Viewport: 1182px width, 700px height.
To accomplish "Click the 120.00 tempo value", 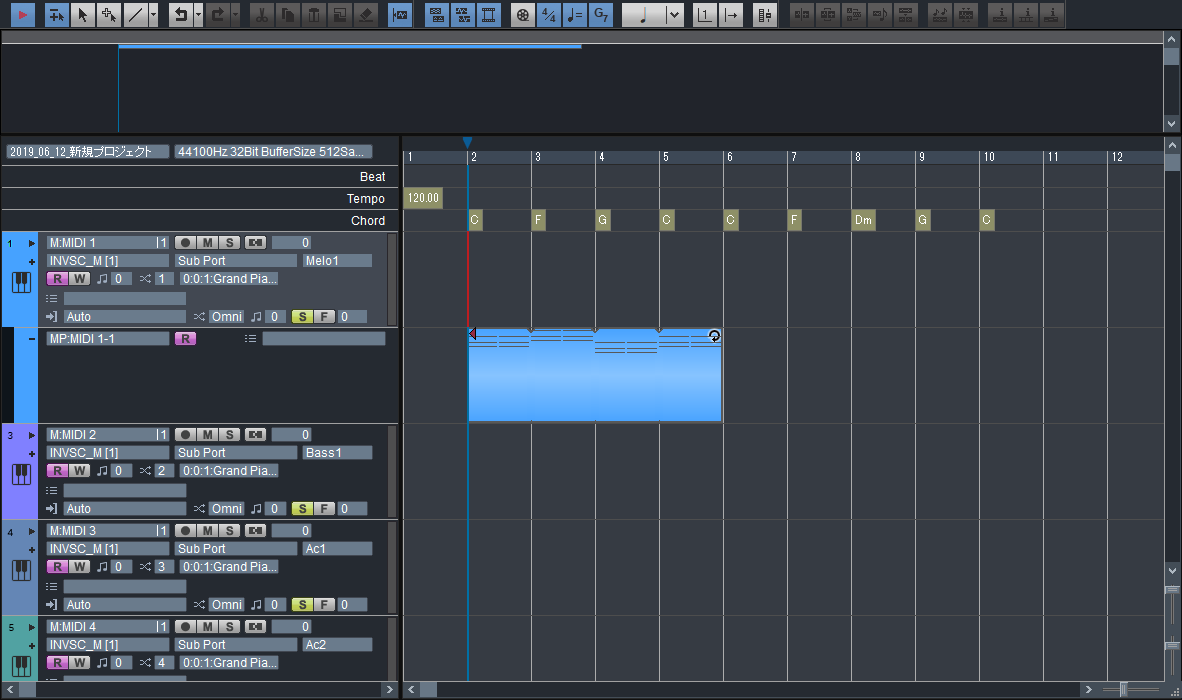I will 423,199.
